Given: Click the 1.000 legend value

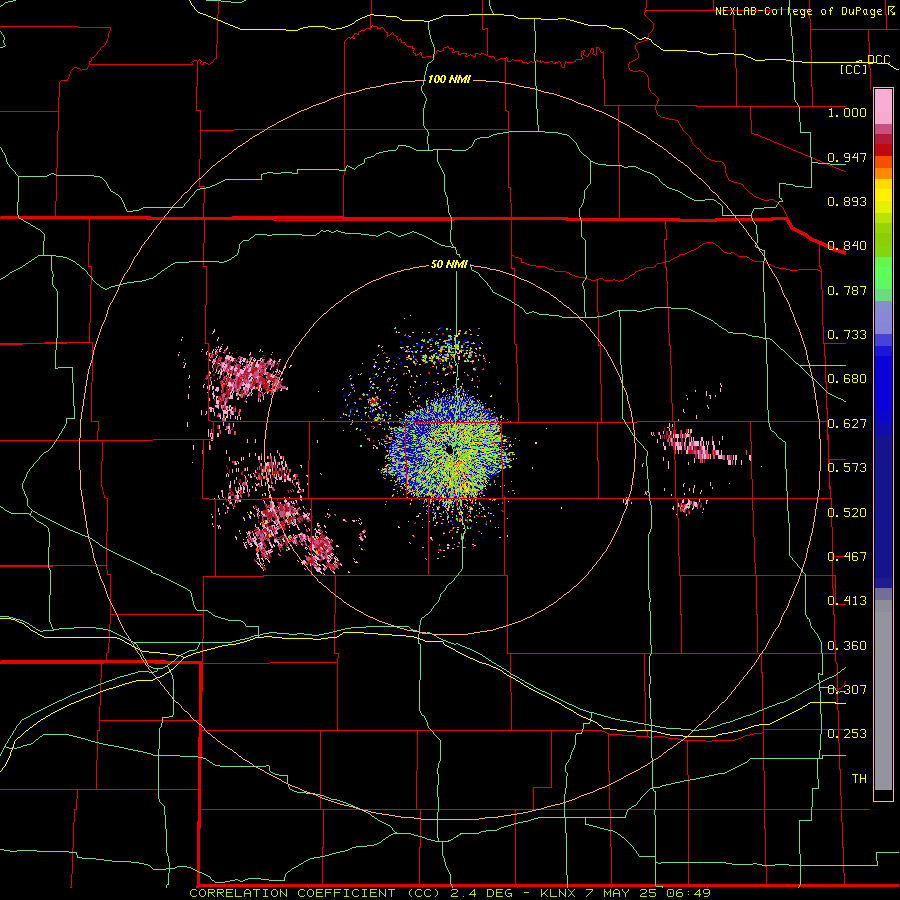Looking at the screenshot, I should tap(847, 112).
